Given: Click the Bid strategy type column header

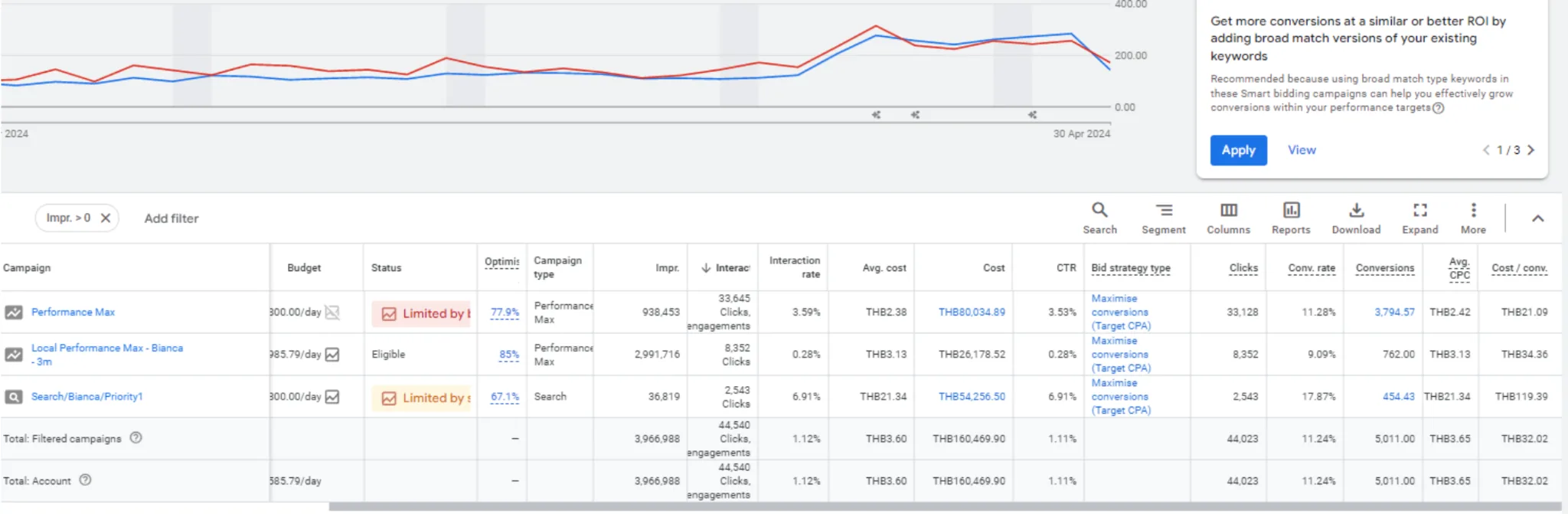Looking at the screenshot, I should tap(1130, 268).
